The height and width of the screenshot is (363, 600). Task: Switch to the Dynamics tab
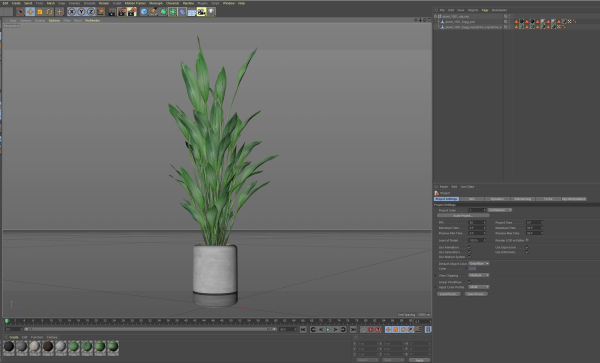(497, 199)
